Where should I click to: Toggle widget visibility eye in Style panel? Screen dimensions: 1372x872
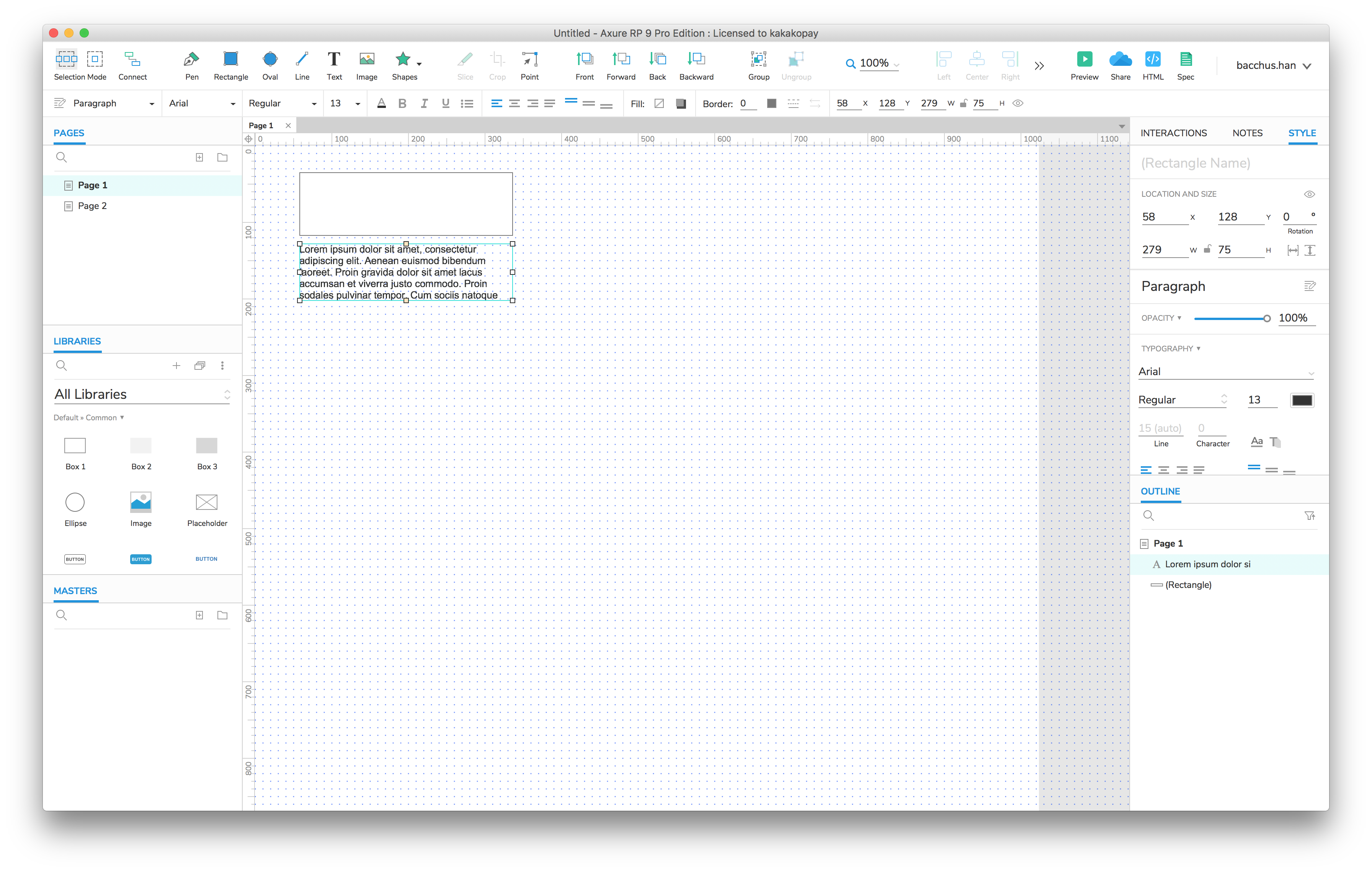click(x=1309, y=194)
